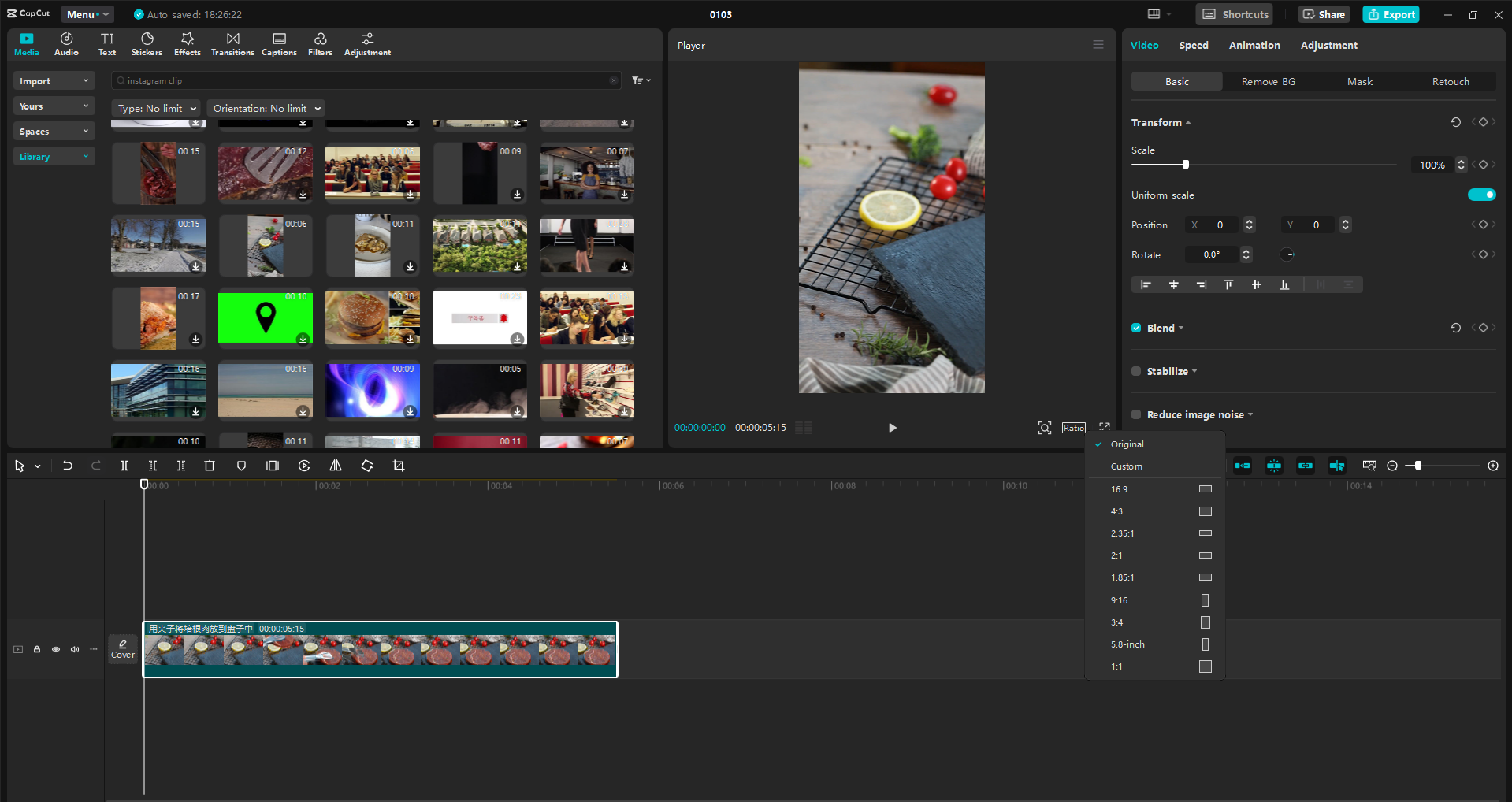
Task: Open the Orientation: No limit dropdown
Action: pos(267,108)
